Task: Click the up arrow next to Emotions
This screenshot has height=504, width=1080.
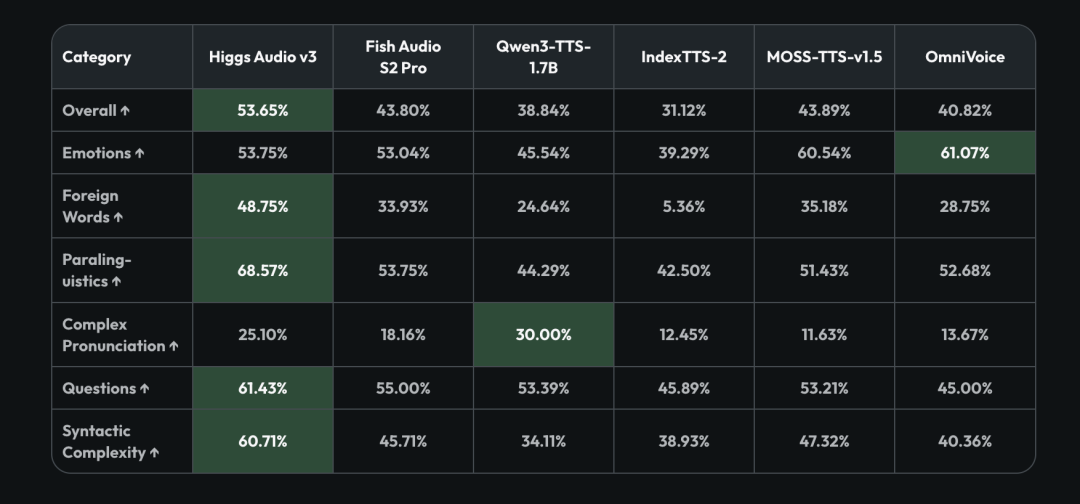Action: [140, 153]
